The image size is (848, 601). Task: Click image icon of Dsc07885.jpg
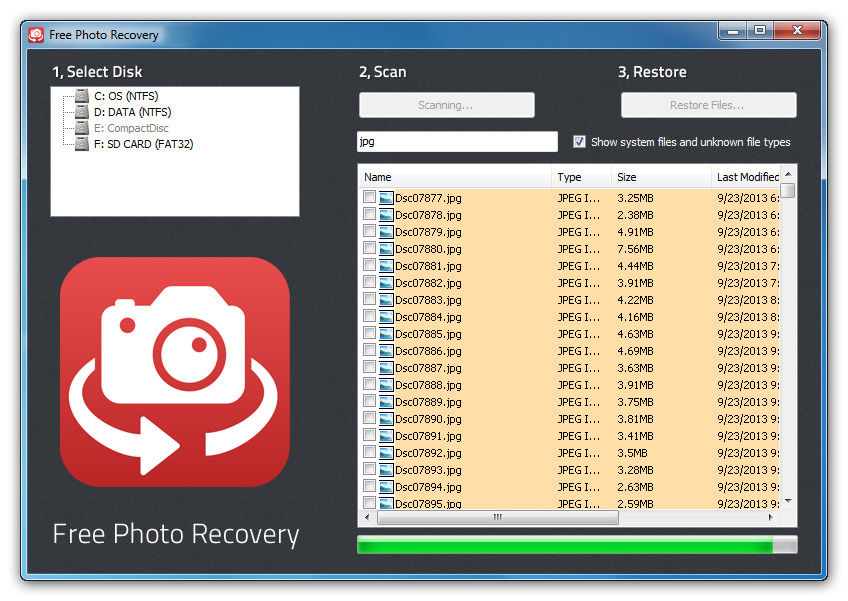click(386, 334)
